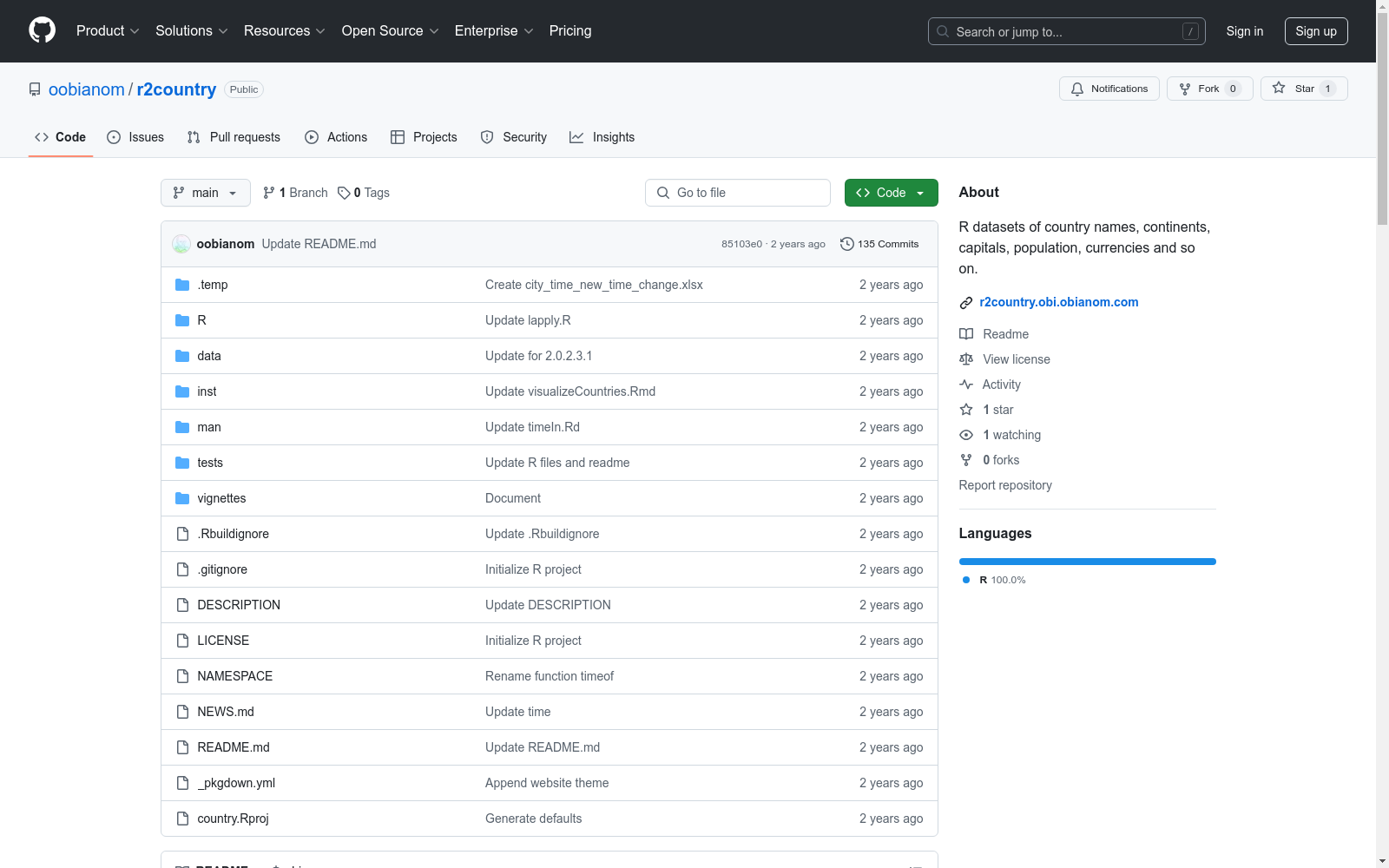1389x868 pixels.
Task: Open the R folder icon
Action: click(x=182, y=320)
